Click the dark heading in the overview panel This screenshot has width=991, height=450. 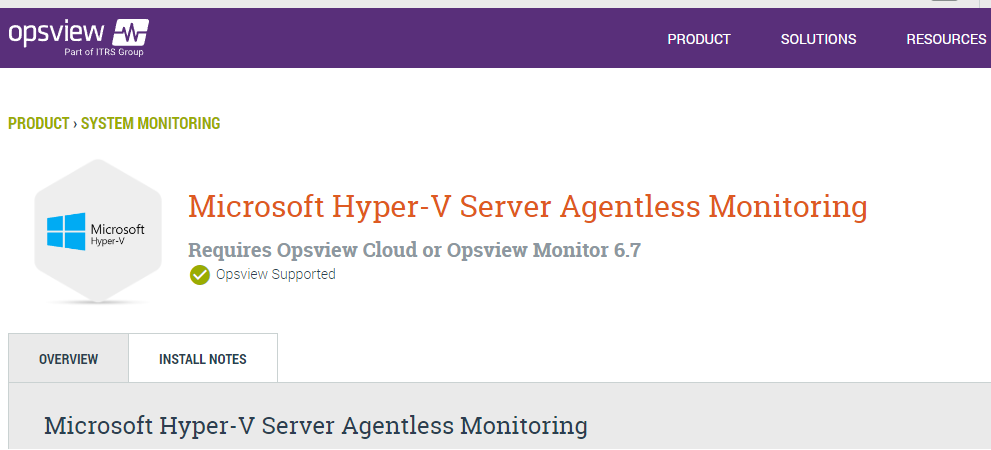coord(315,425)
